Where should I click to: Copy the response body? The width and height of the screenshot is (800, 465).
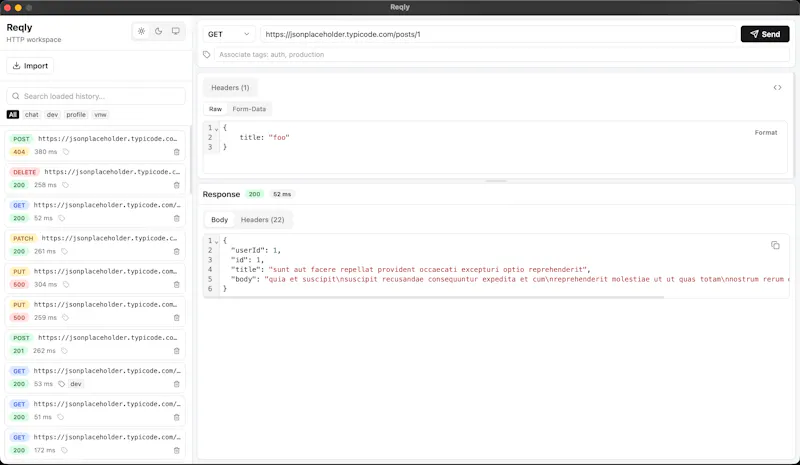775,246
